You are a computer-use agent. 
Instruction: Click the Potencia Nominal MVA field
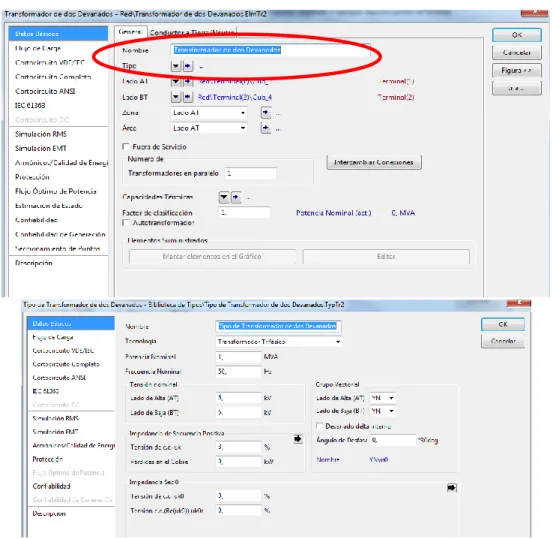point(238,357)
